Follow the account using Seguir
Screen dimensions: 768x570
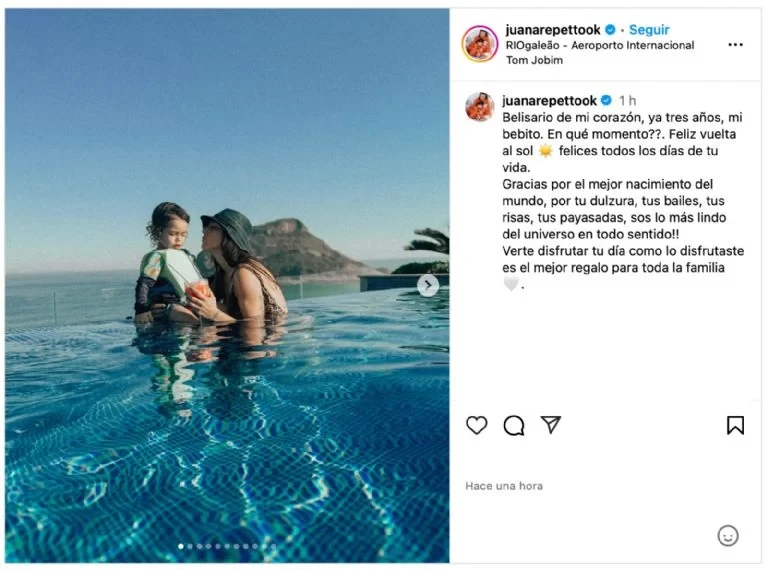649,30
